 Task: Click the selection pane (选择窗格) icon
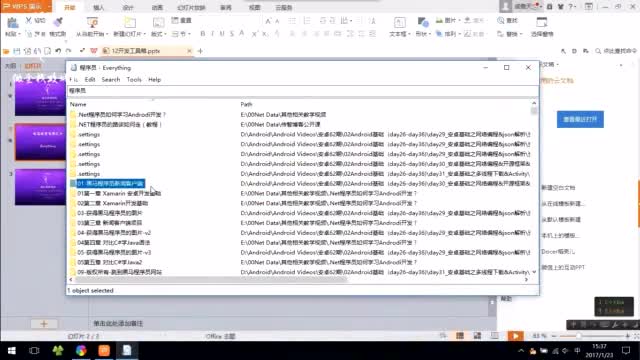point(542,22)
